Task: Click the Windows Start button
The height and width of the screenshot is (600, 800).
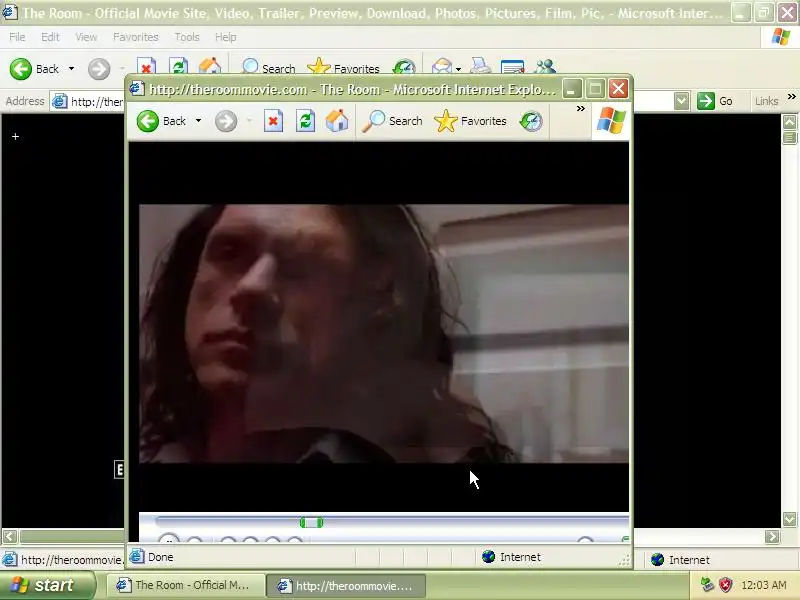Action: tap(47, 585)
